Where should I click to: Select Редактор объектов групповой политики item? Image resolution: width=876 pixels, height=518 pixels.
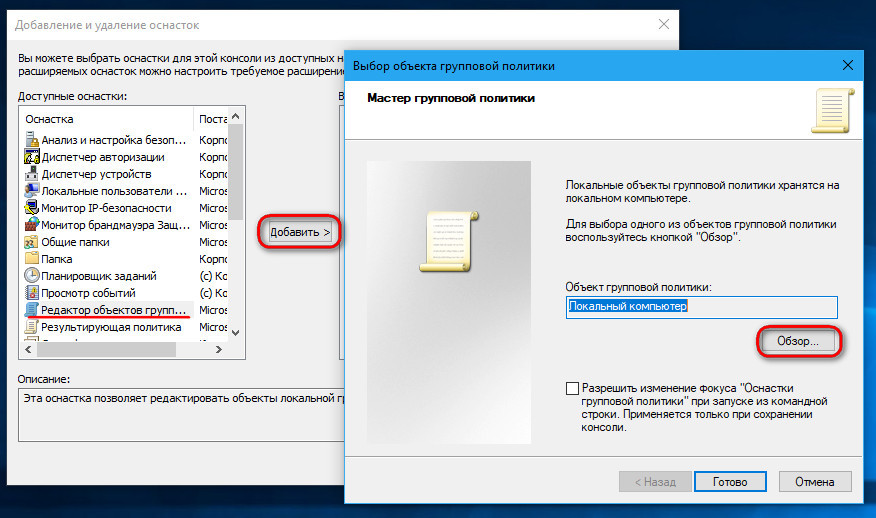click(112, 310)
